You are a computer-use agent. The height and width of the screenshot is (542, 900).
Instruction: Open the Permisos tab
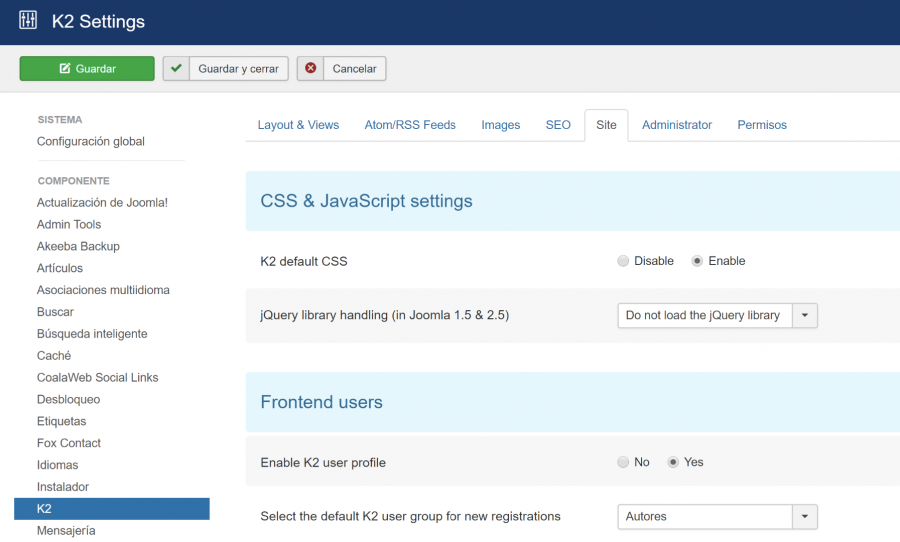(762, 125)
